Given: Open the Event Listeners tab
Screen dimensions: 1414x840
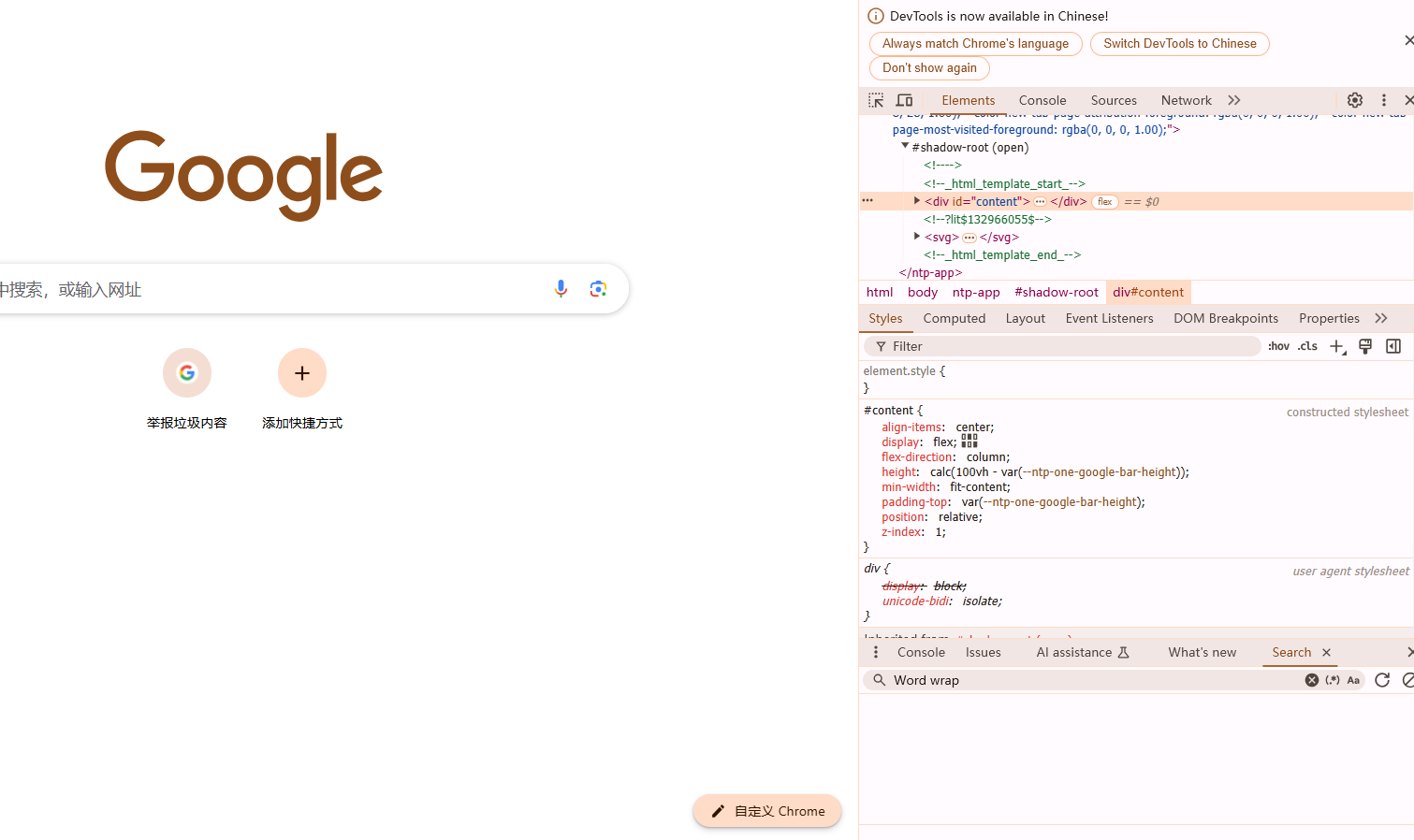Looking at the screenshot, I should (x=1109, y=318).
